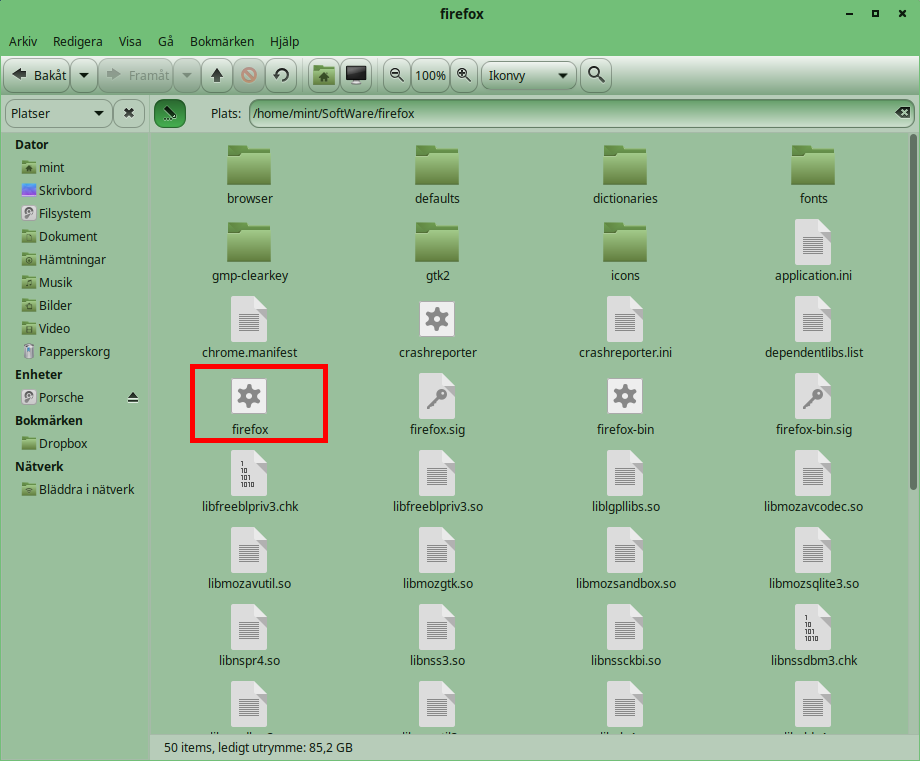Go back with the Bakåt button

click(38, 75)
